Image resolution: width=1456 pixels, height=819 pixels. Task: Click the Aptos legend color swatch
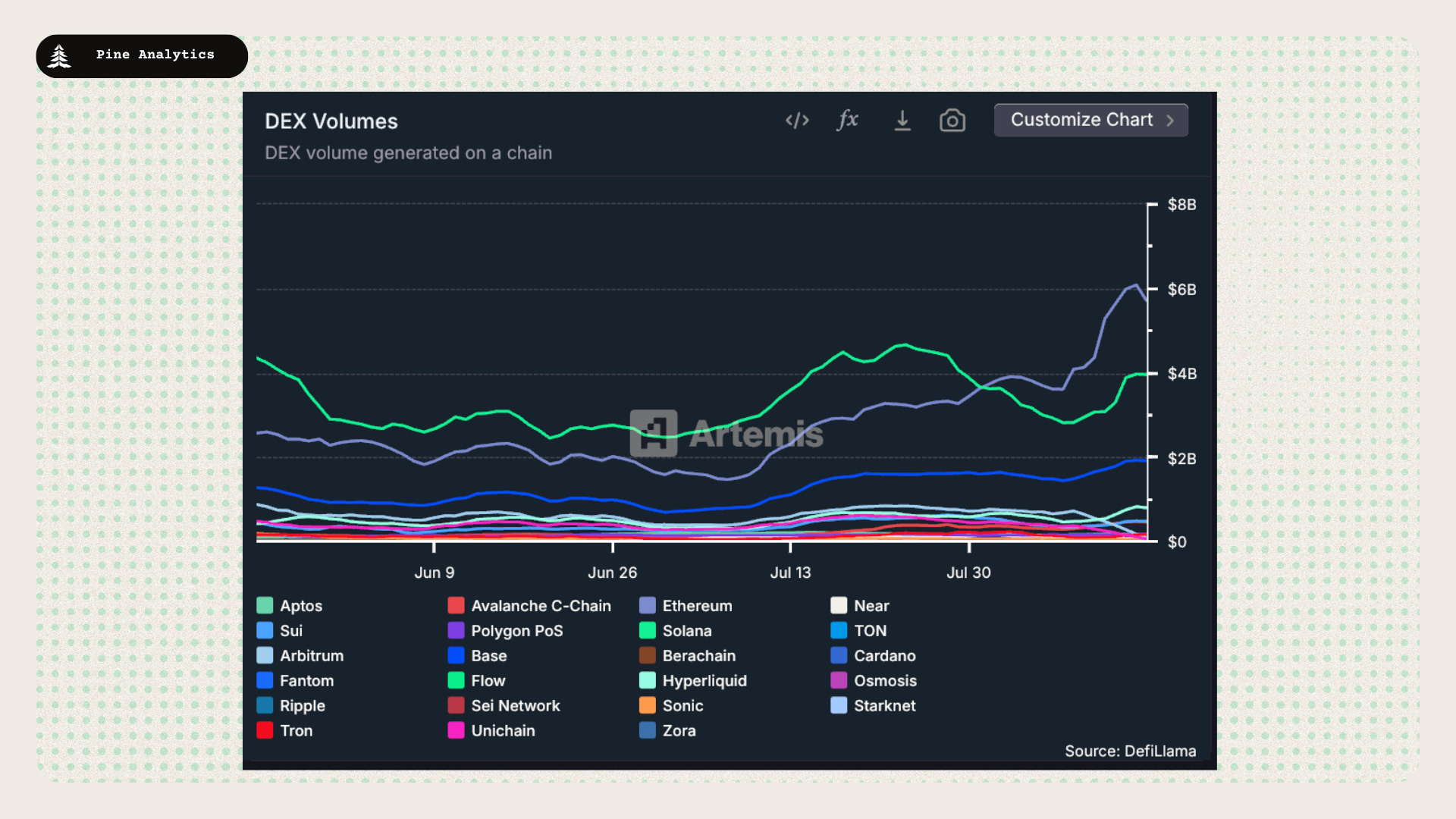pyautogui.click(x=265, y=605)
